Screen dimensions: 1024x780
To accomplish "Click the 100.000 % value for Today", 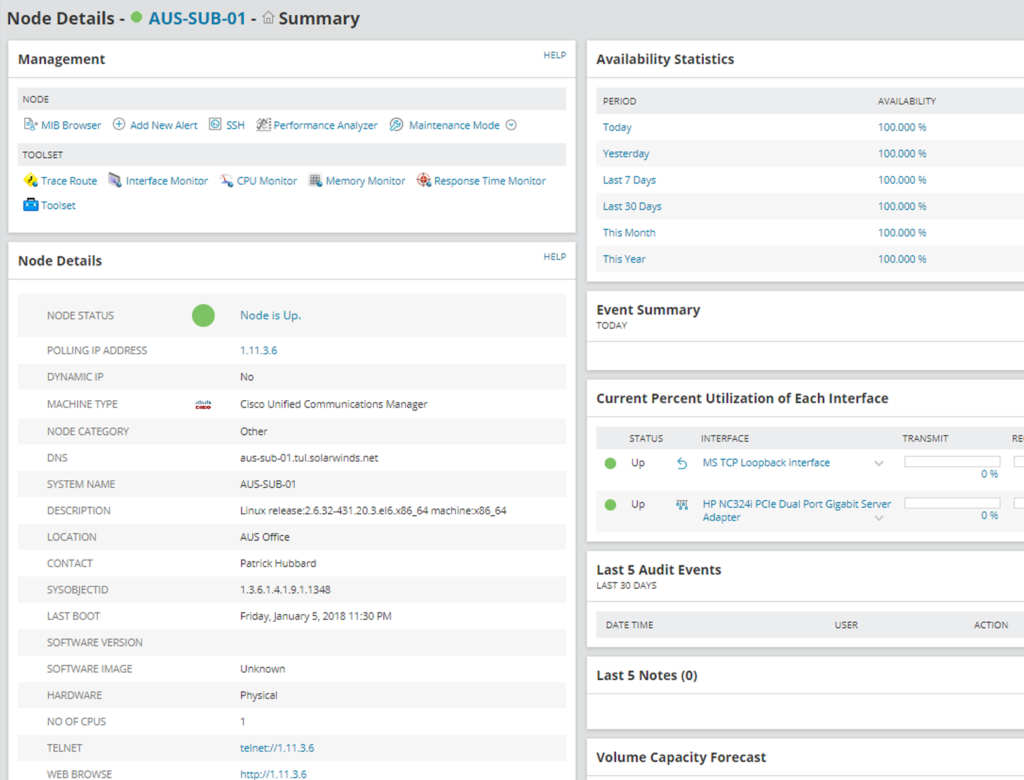I will pos(902,127).
